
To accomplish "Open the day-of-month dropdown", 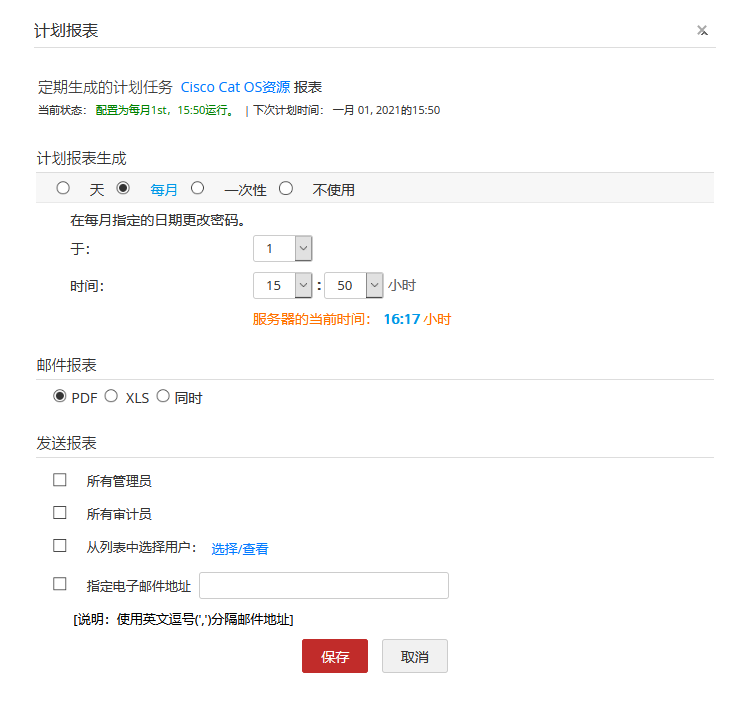I will coord(283,249).
